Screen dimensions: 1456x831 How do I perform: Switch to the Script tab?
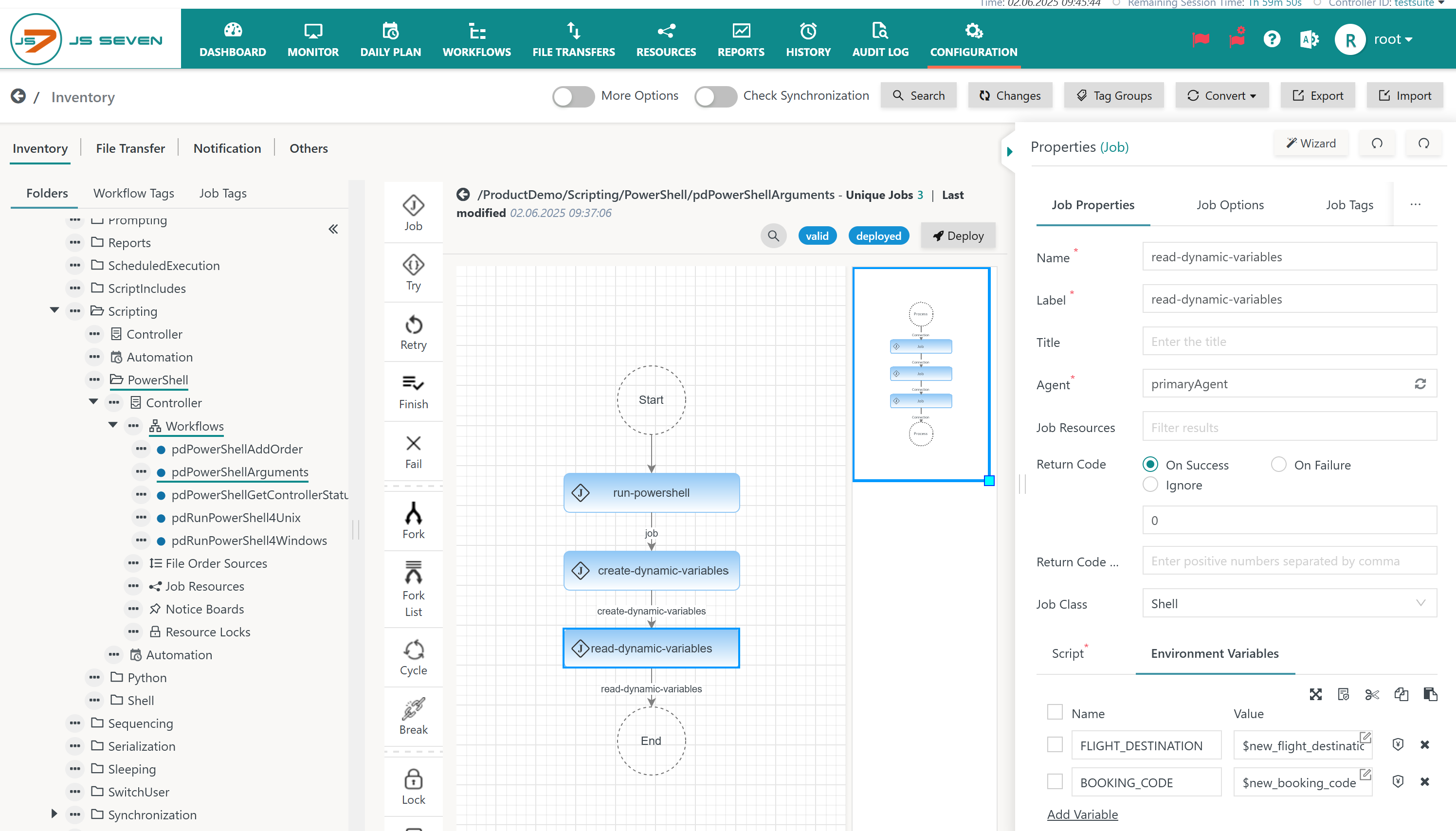pos(1067,653)
